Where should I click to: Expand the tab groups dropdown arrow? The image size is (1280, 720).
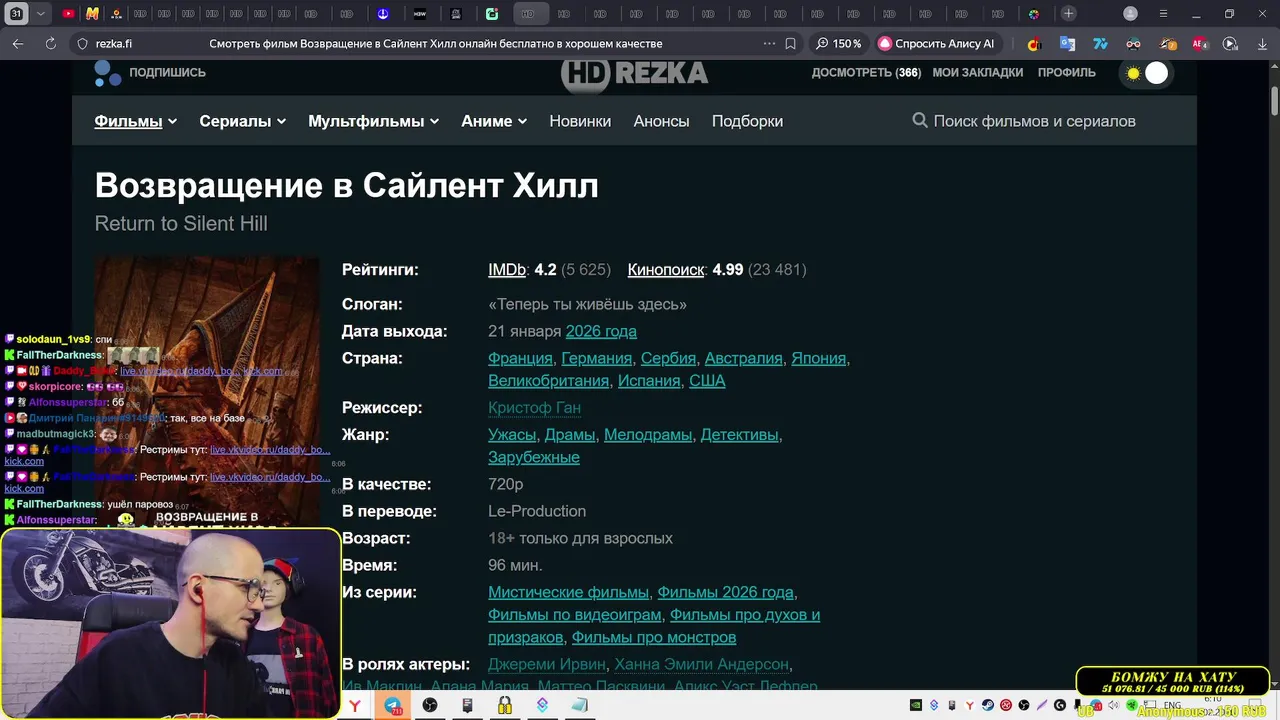(x=40, y=14)
